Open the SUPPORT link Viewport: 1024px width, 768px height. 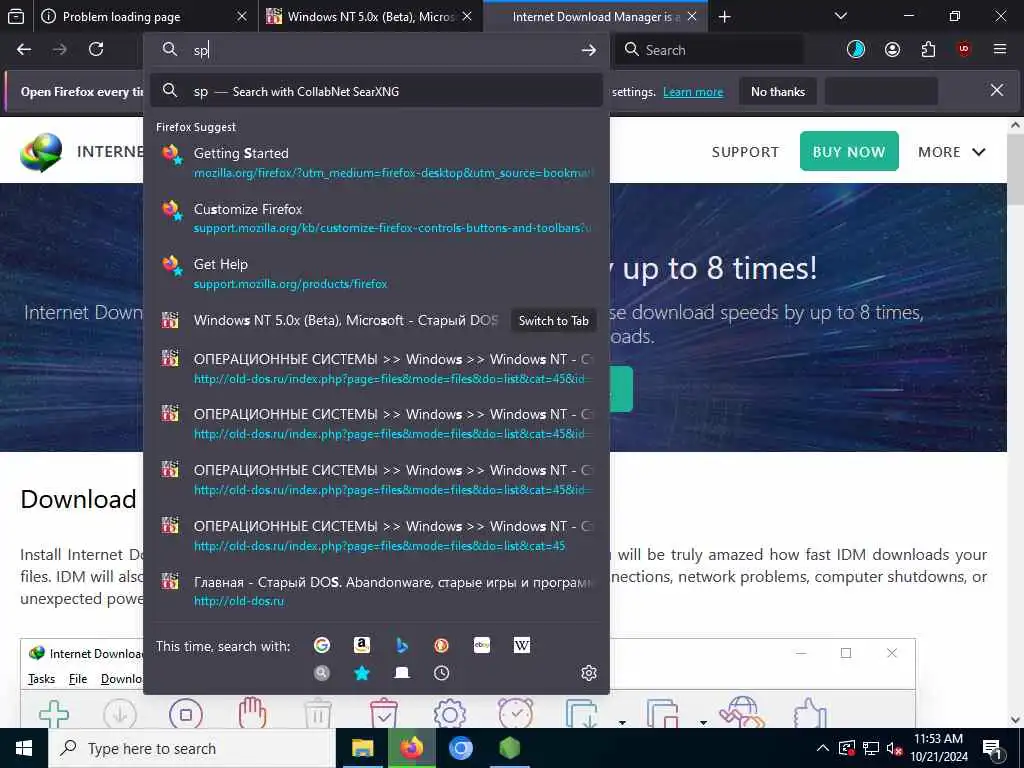(x=745, y=152)
